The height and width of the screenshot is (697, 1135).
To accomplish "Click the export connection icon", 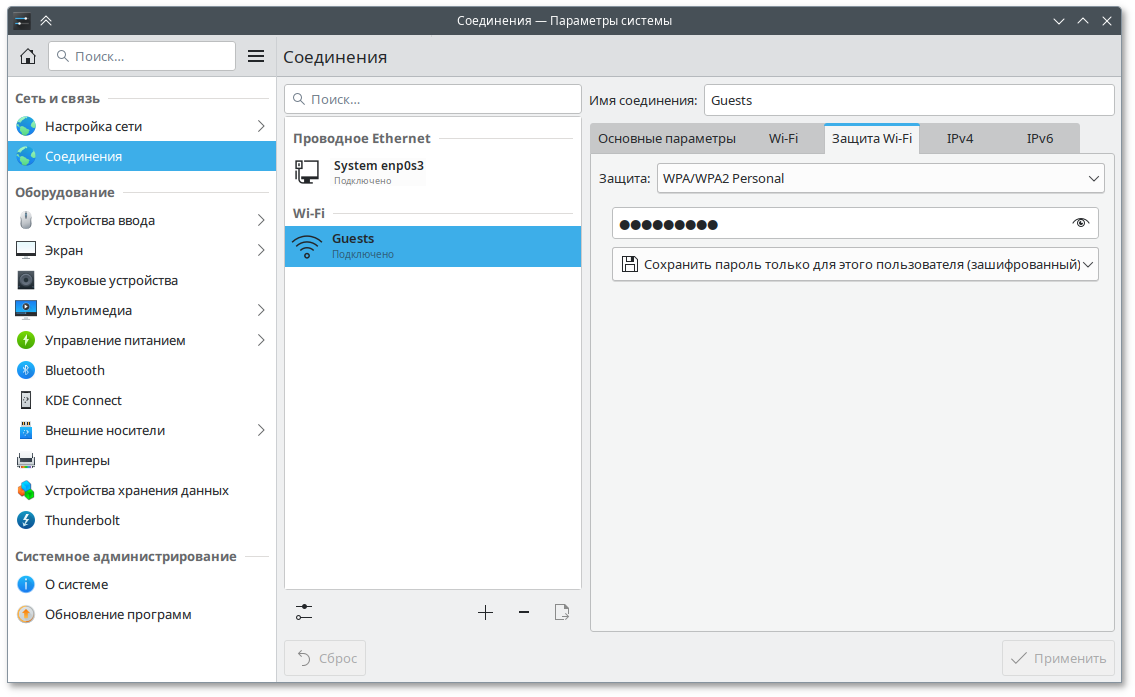I will (562, 612).
